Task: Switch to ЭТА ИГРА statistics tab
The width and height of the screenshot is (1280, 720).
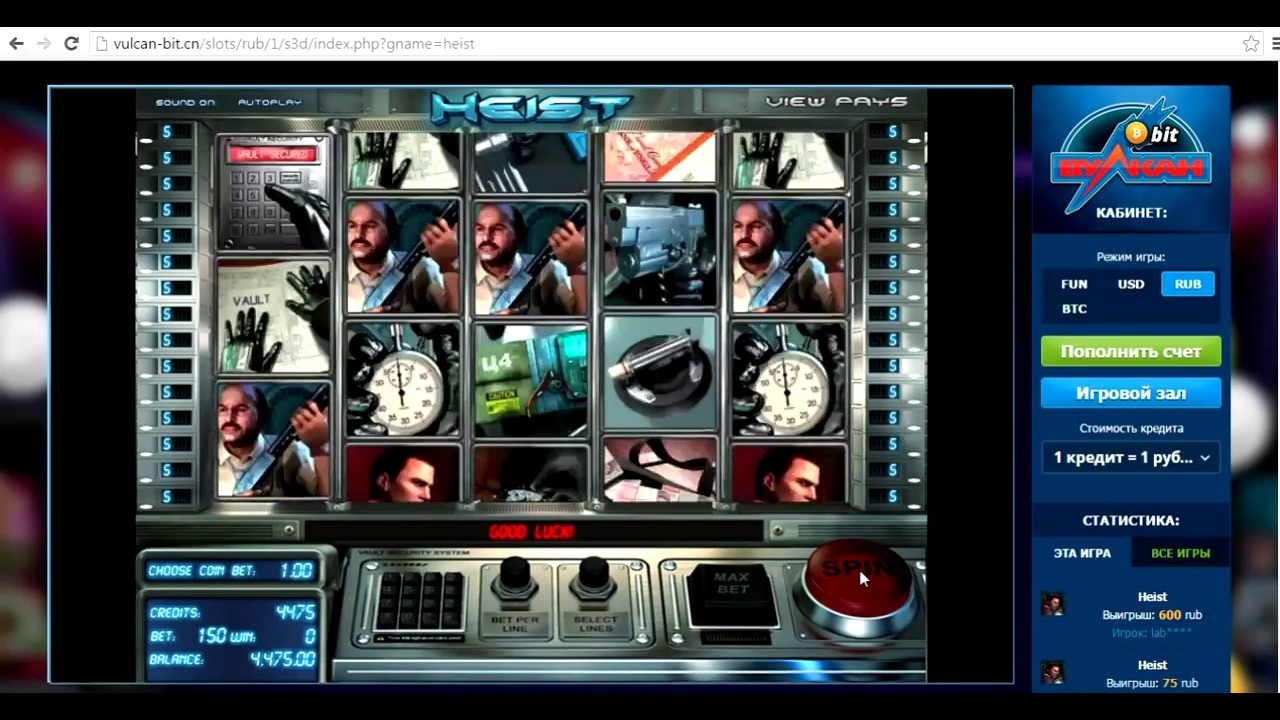Action: tap(1082, 553)
